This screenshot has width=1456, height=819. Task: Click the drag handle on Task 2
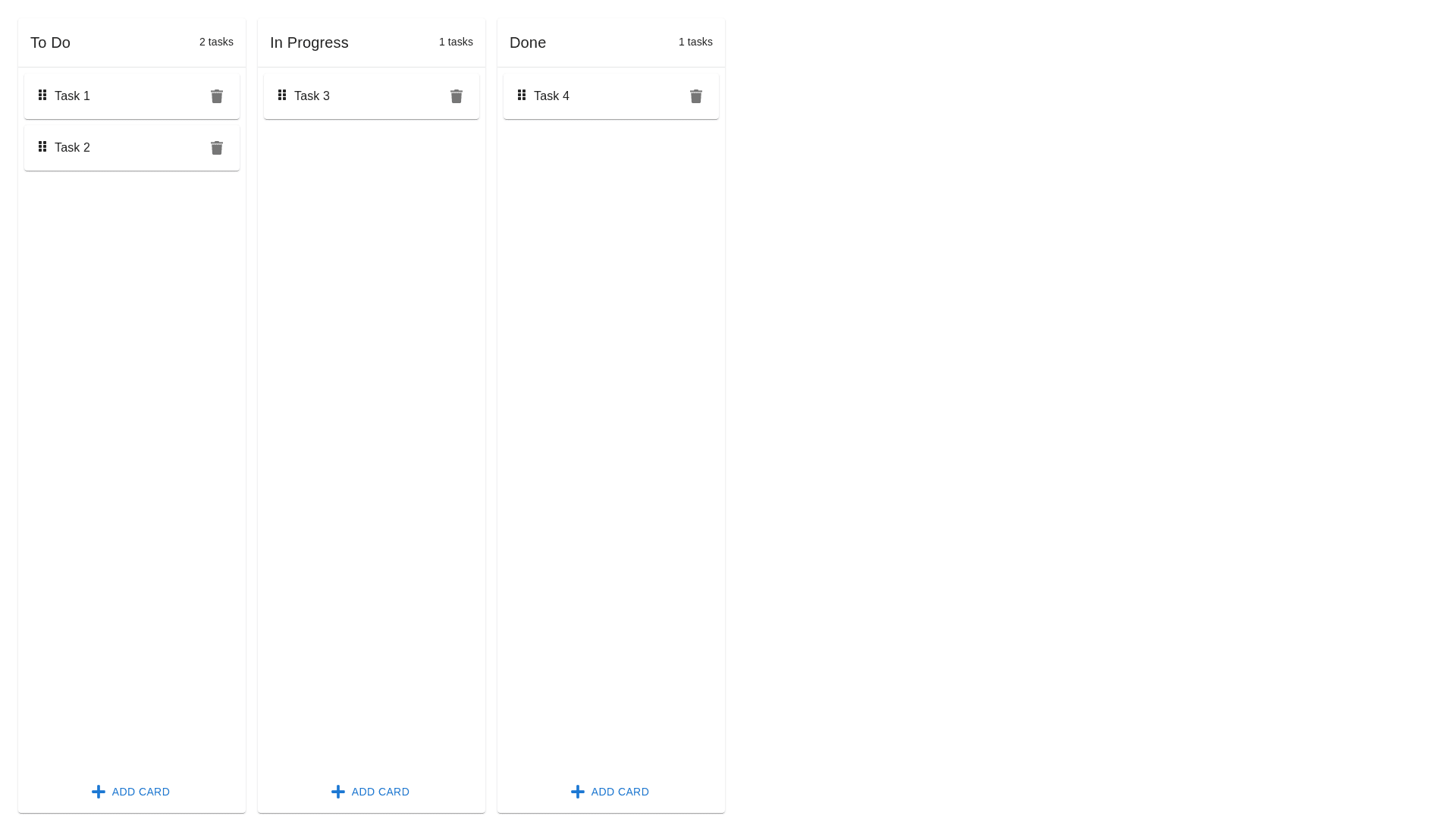[x=42, y=146]
